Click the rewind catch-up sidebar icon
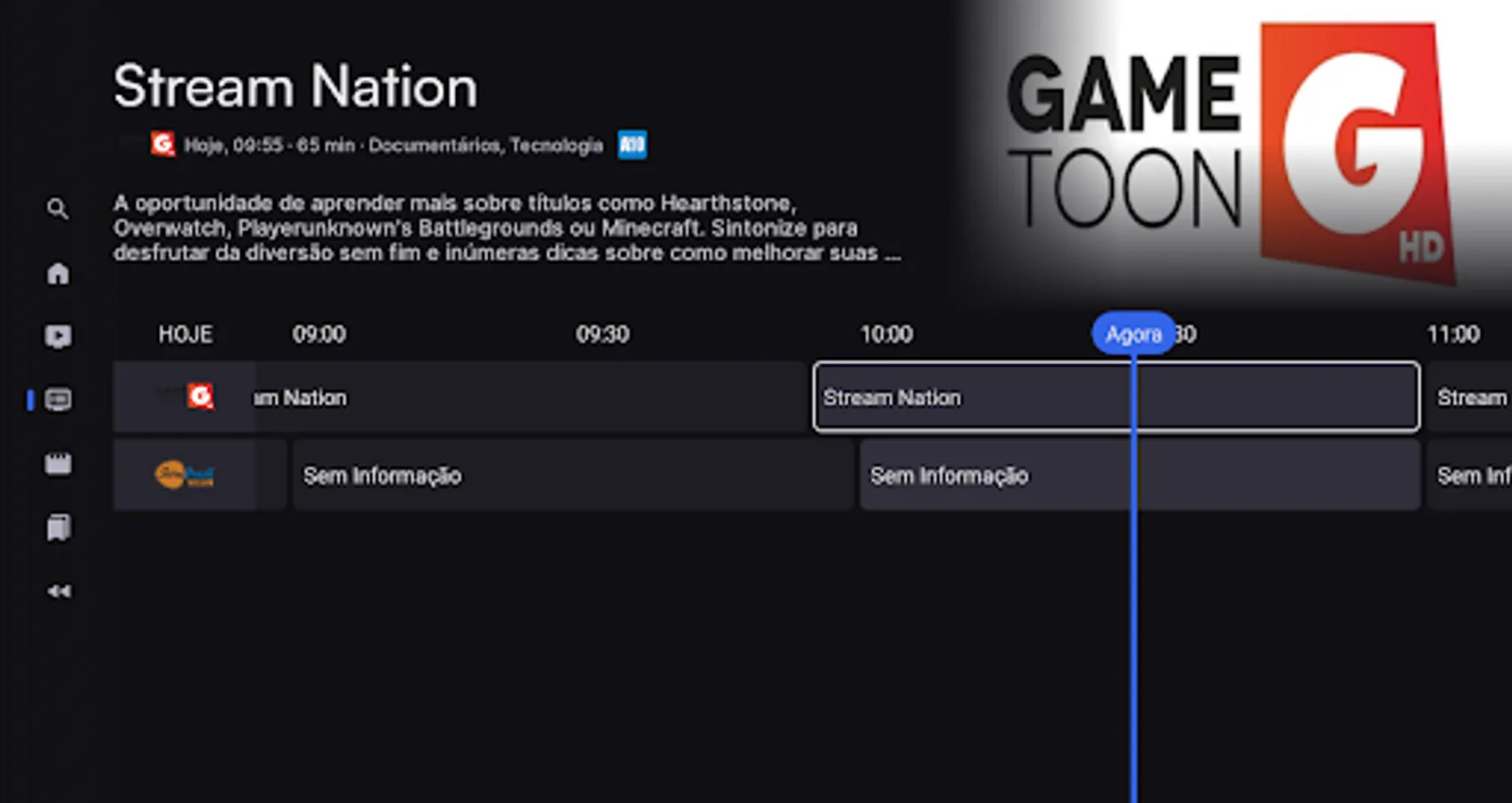The height and width of the screenshot is (803, 1512). [58, 591]
